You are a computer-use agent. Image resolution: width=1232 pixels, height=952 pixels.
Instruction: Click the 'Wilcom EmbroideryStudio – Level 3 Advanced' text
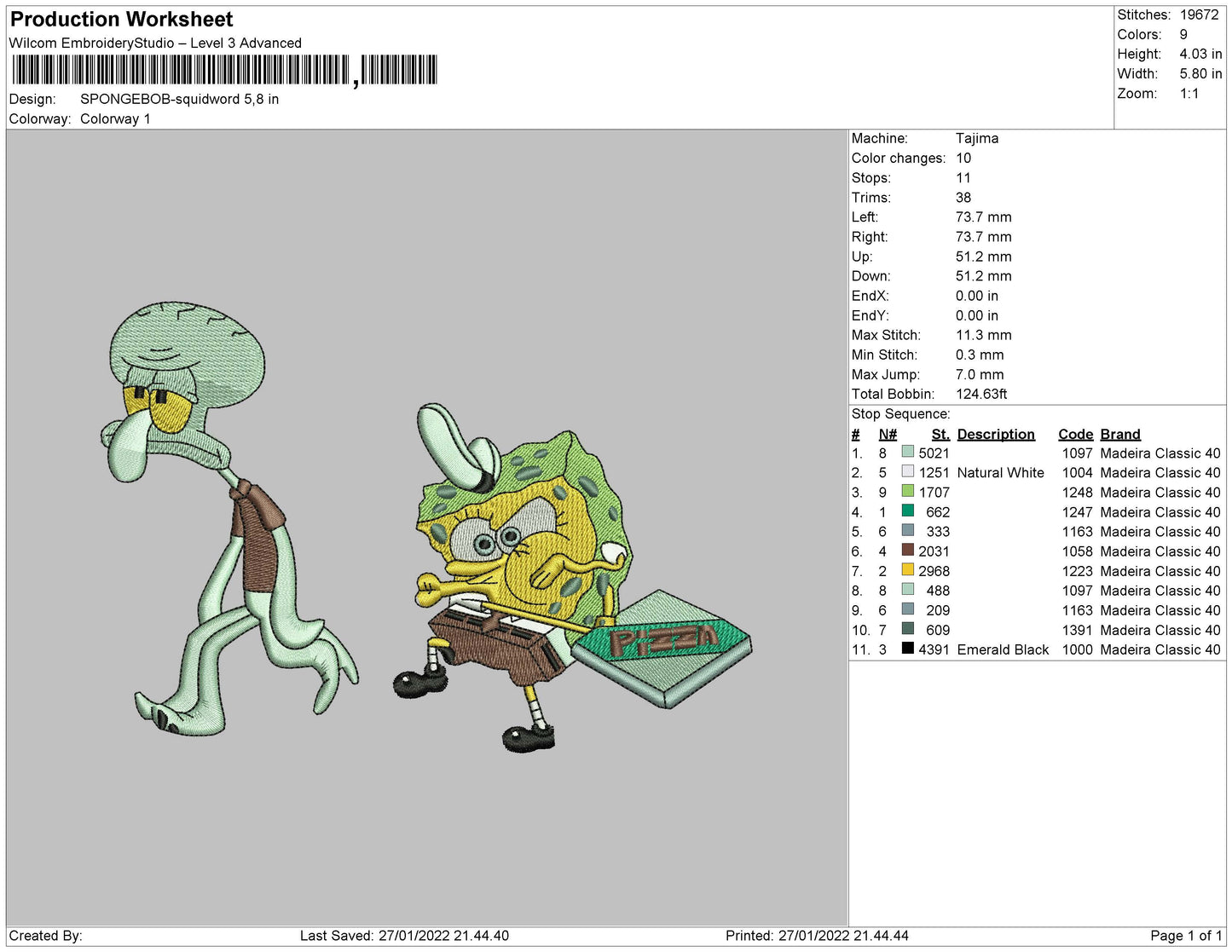point(155,43)
